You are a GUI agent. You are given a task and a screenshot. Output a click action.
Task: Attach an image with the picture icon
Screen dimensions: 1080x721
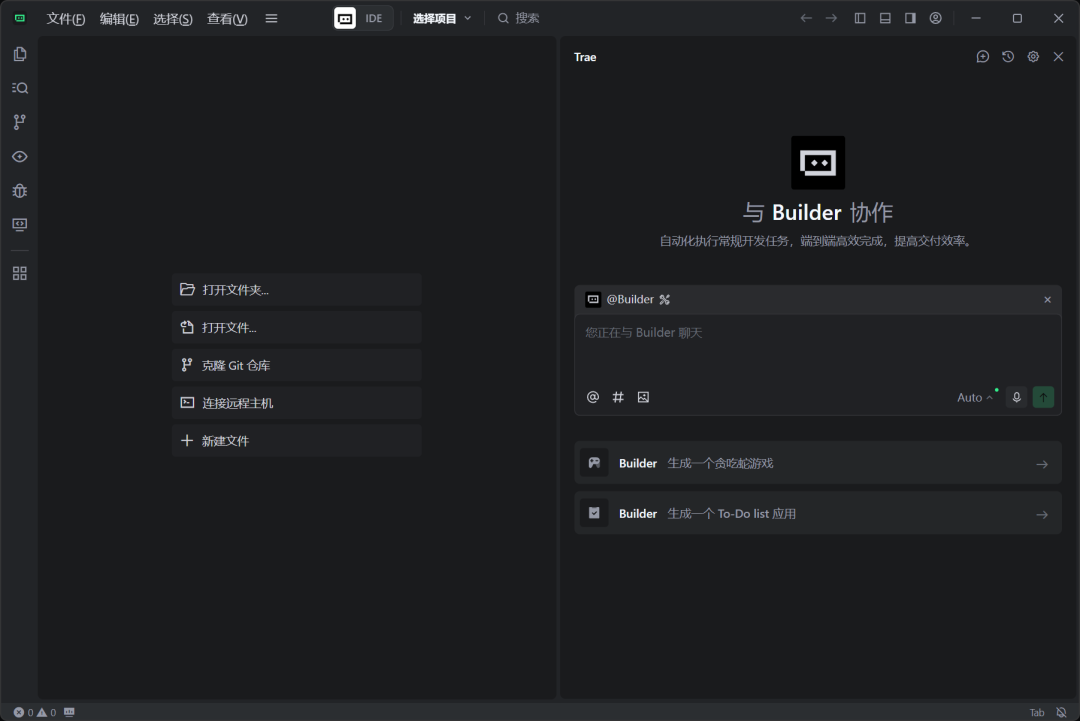pos(643,397)
